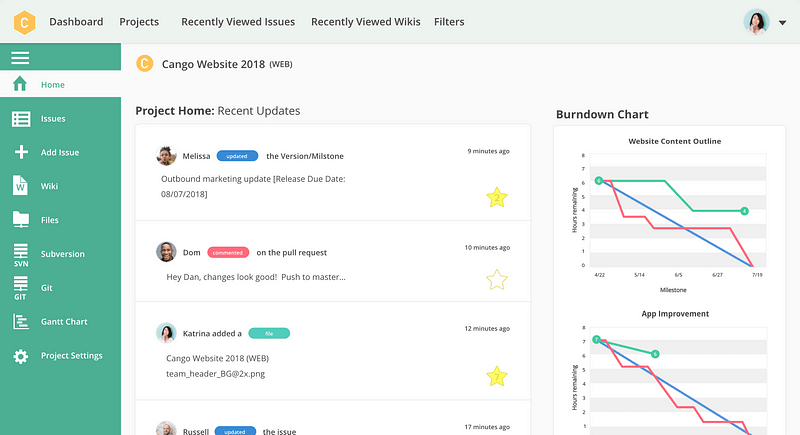Open the Filters menu

coord(449,22)
